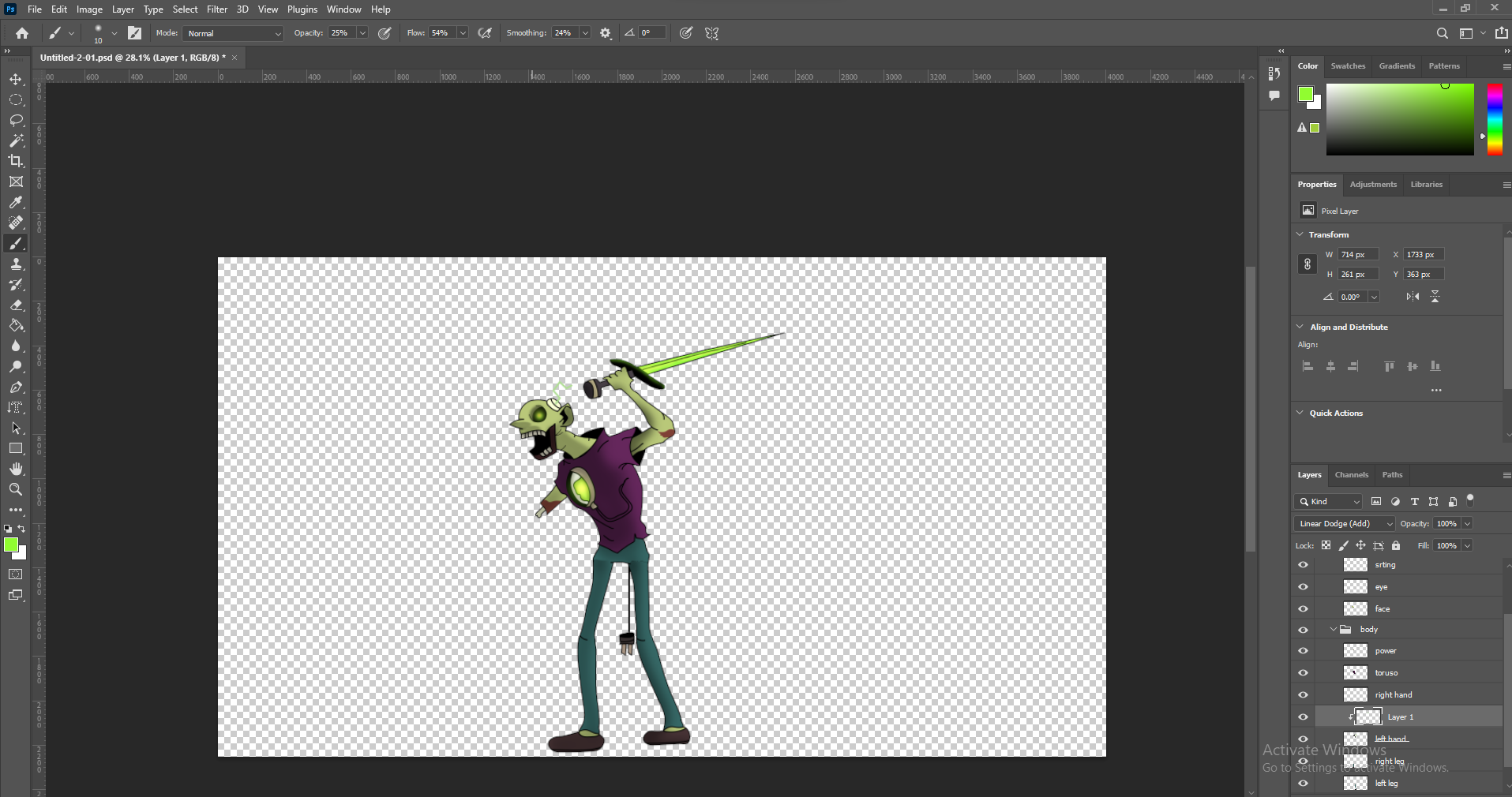Select the Healing Brush tool

click(16, 223)
